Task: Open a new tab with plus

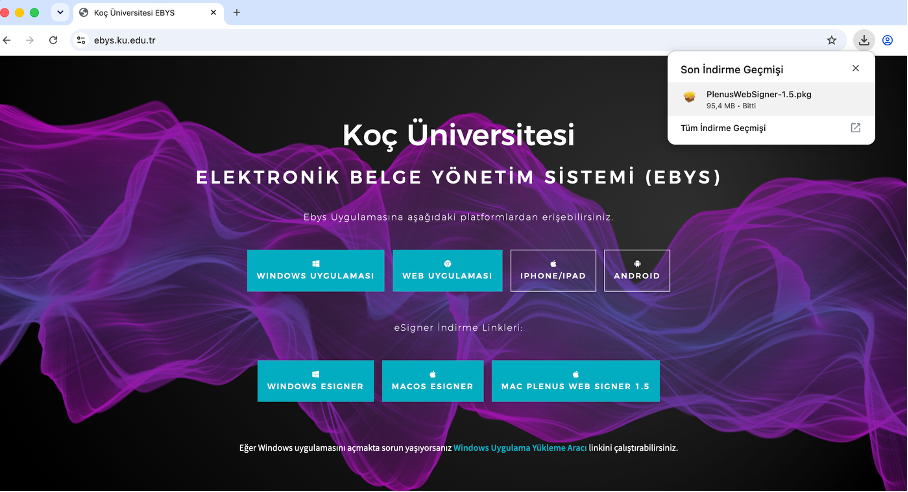Action: (236, 12)
